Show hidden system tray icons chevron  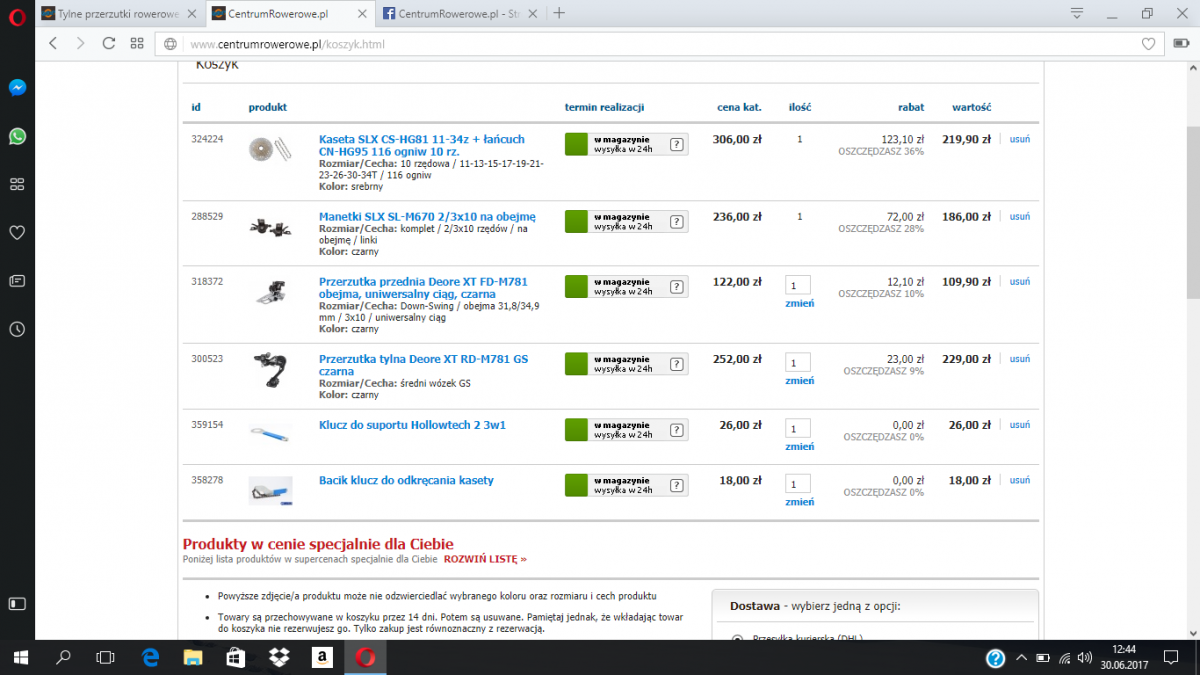[1020, 657]
